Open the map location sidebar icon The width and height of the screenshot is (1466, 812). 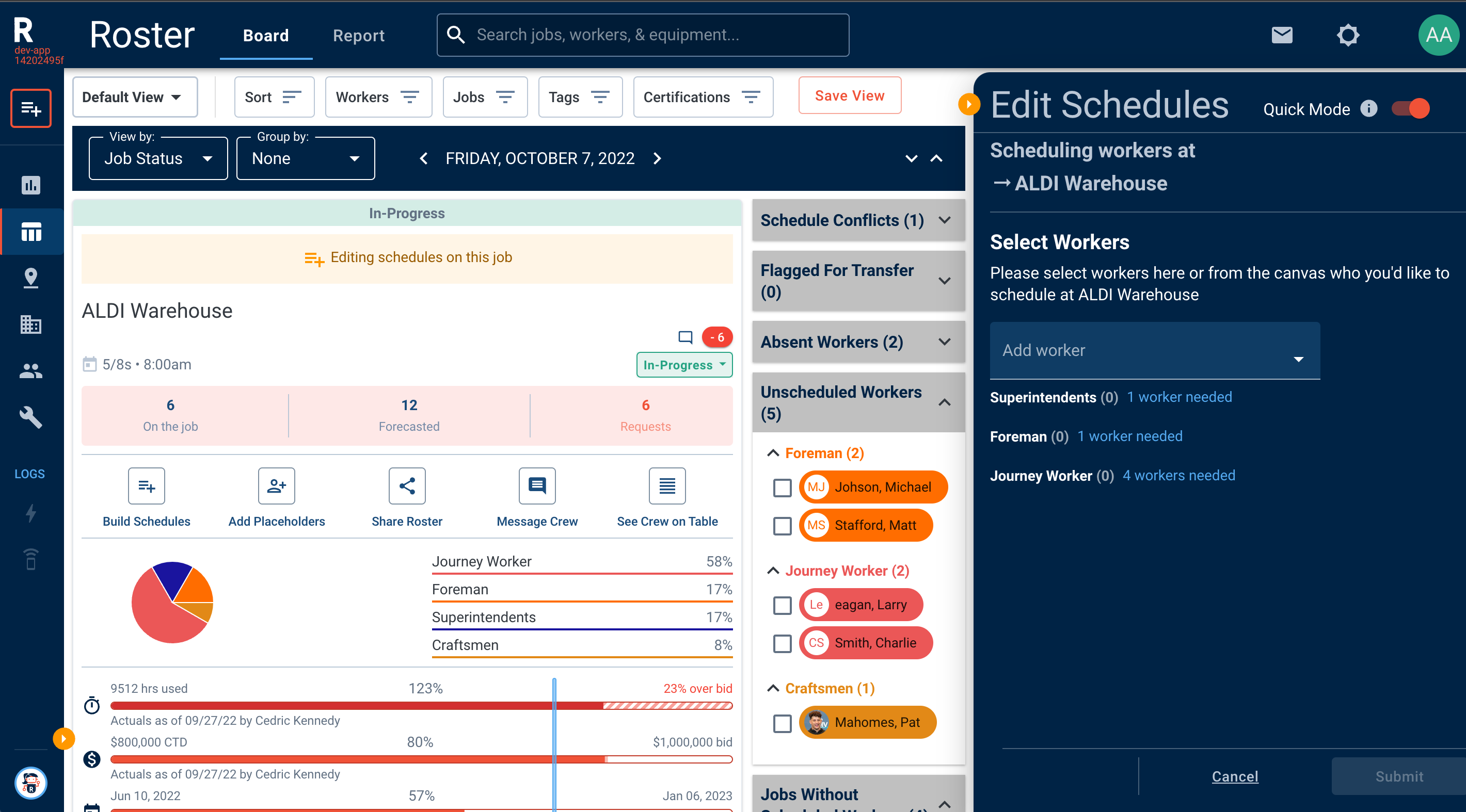coord(31,278)
